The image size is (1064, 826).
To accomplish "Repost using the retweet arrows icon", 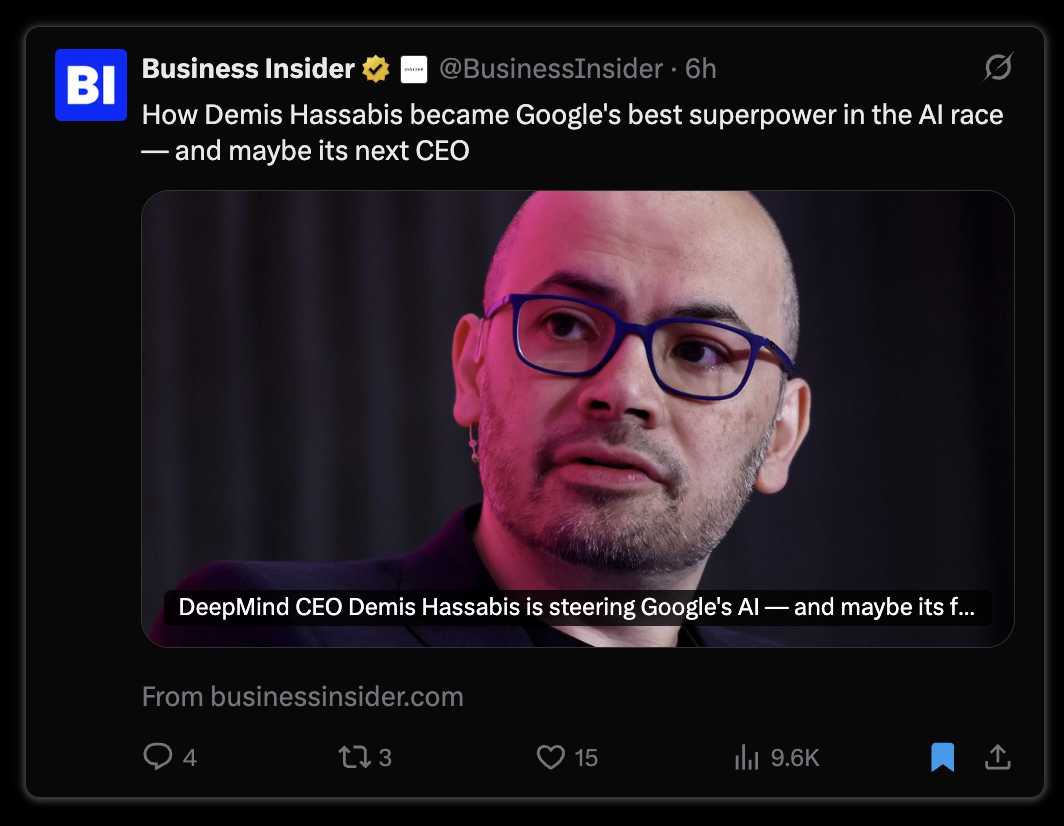I will [355, 757].
